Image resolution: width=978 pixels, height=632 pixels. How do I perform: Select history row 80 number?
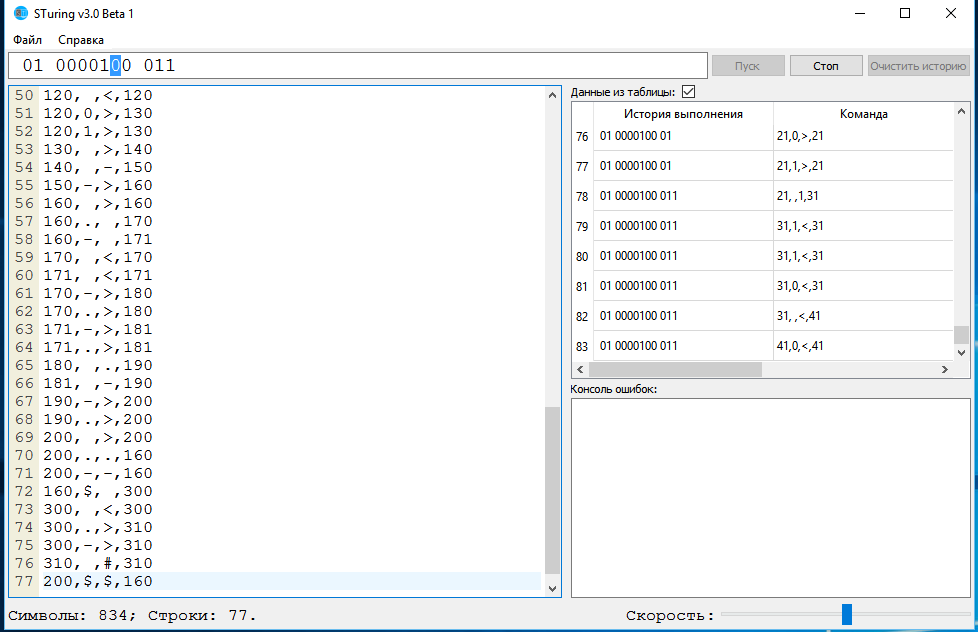[582, 256]
